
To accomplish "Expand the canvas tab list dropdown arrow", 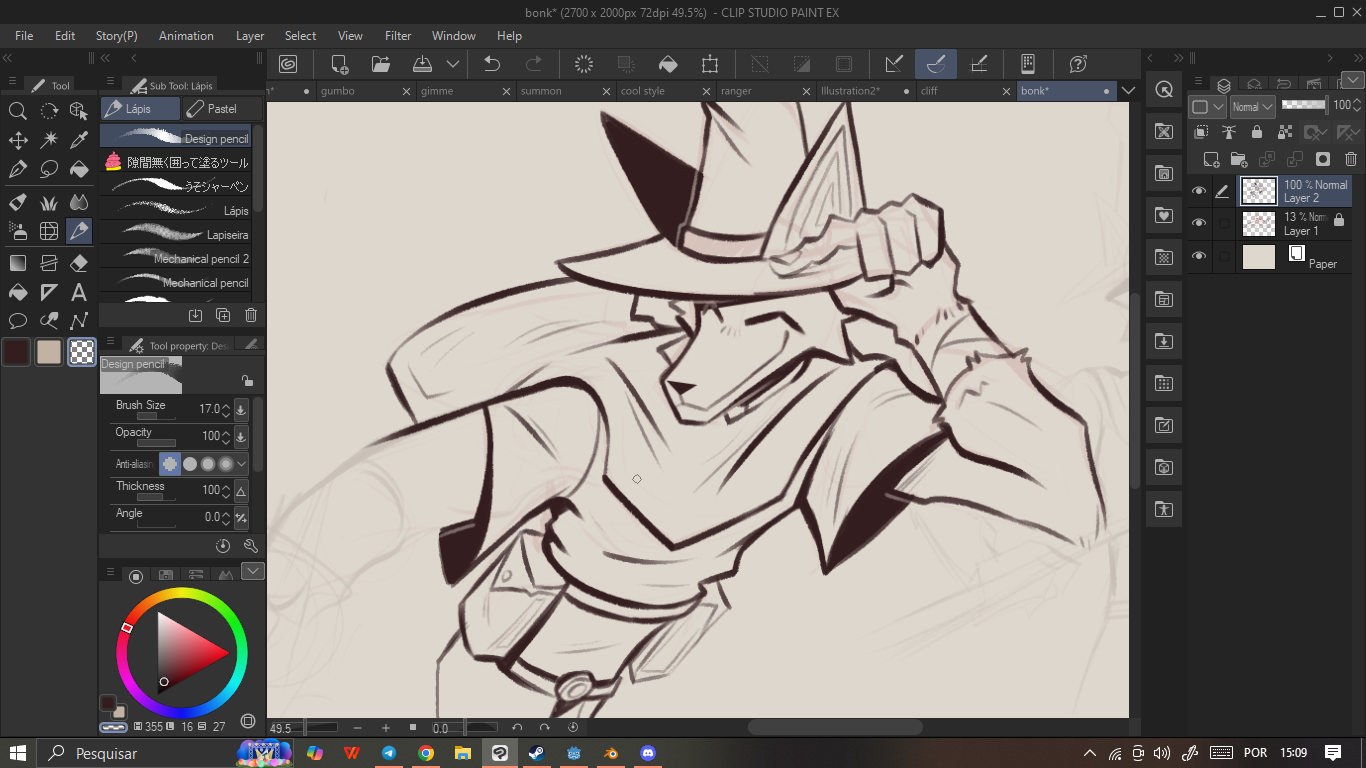I will pyautogui.click(x=1129, y=91).
